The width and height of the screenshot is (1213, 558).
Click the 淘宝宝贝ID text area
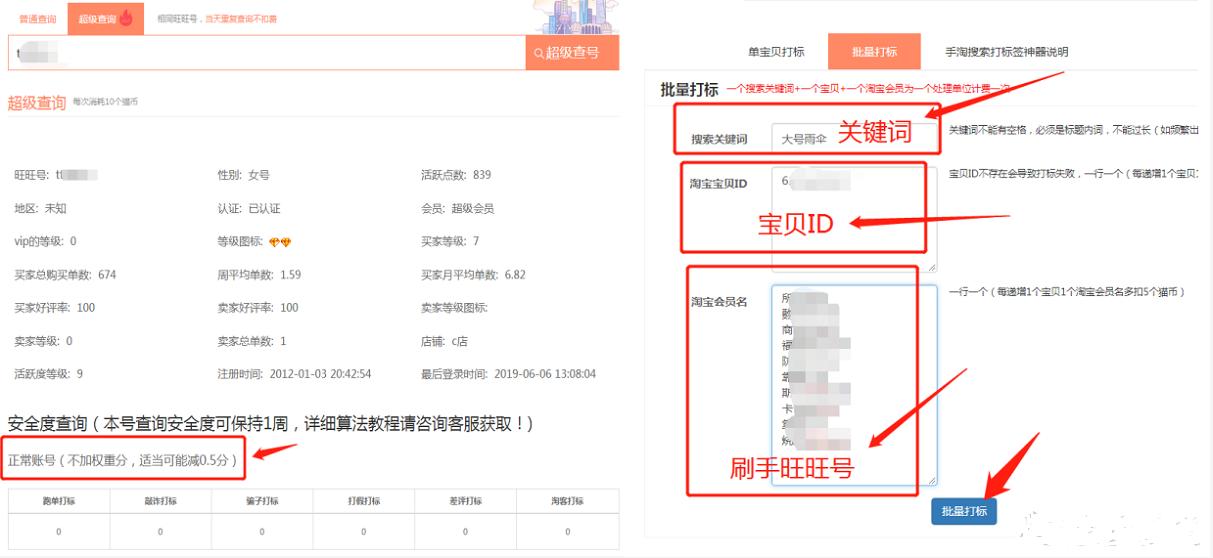tap(854, 220)
